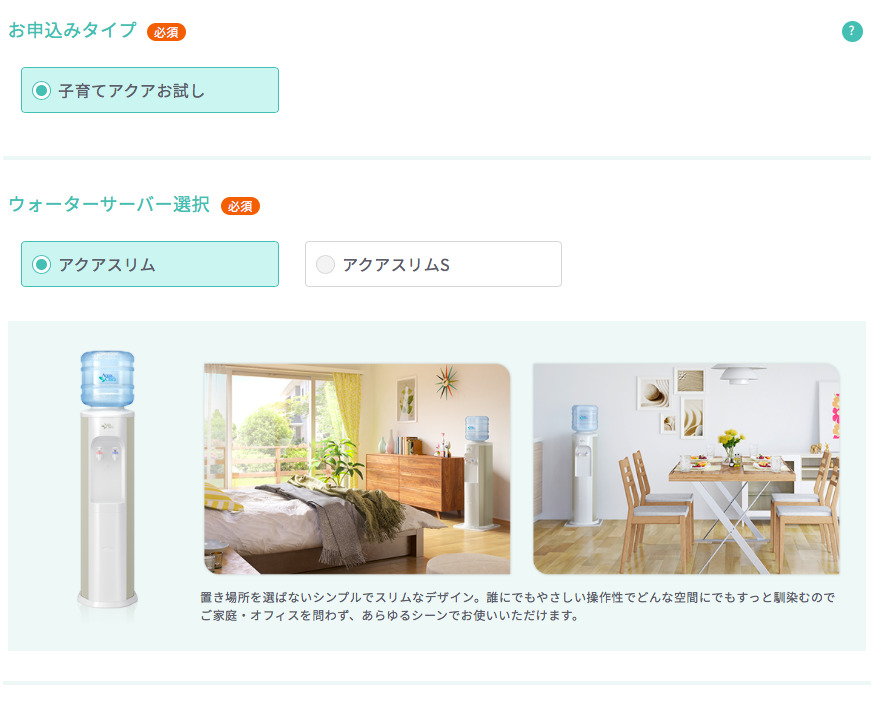The image size is (881, 713).
Task: Click the water bottle atop the standalone server
Action: coord(107,379)
